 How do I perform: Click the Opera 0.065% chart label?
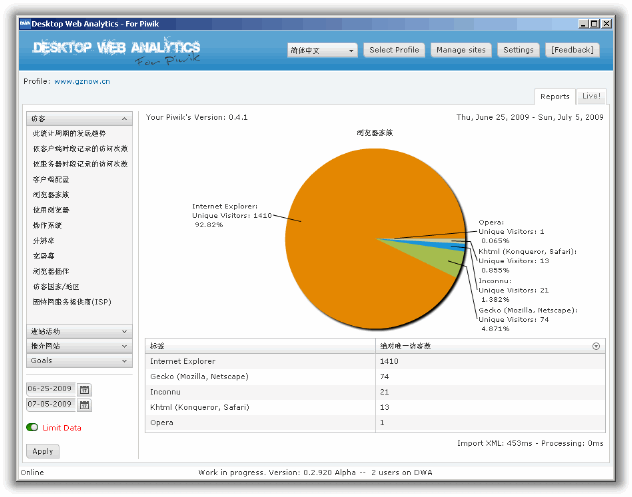[511, 231]
